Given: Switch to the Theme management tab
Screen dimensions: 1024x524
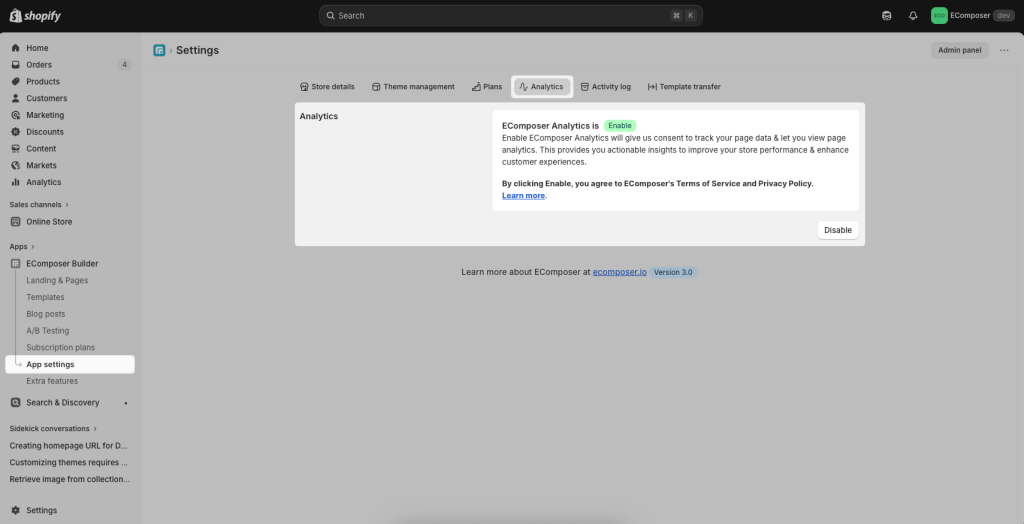Looking at the screenshot, I should [412, 87].
